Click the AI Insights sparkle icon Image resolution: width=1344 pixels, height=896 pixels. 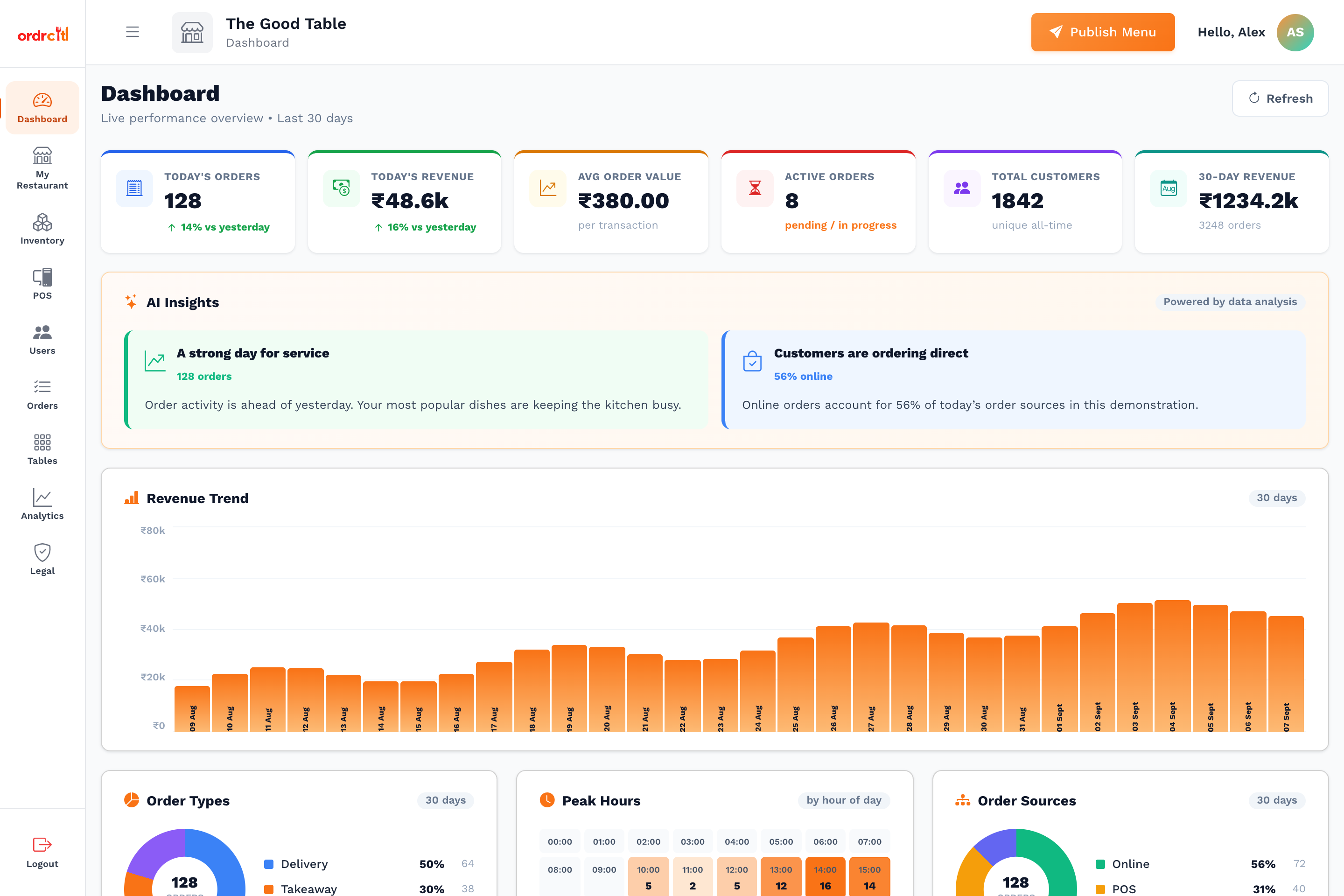tap(131, 302)
